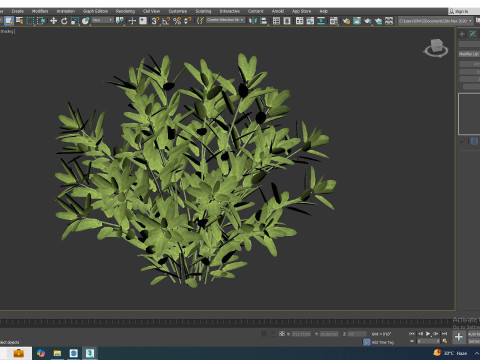The width and height of the screenshot is (480, 360).
Task: Toggle Angle Snap
Action: tap(166, 21)
